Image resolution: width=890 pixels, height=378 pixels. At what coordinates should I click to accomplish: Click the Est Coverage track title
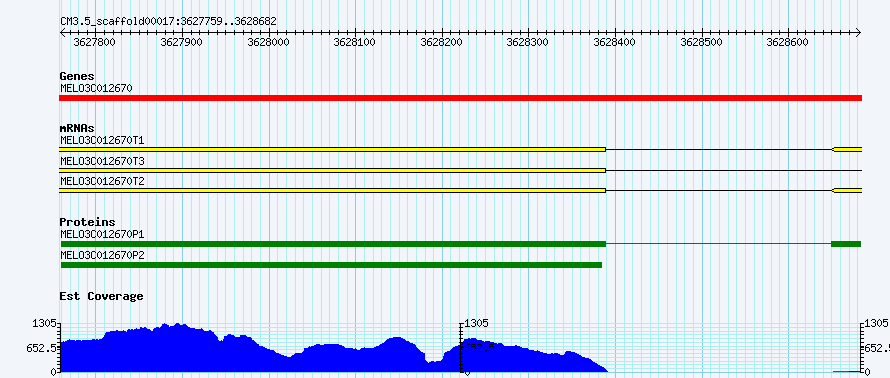coord(101,296)
